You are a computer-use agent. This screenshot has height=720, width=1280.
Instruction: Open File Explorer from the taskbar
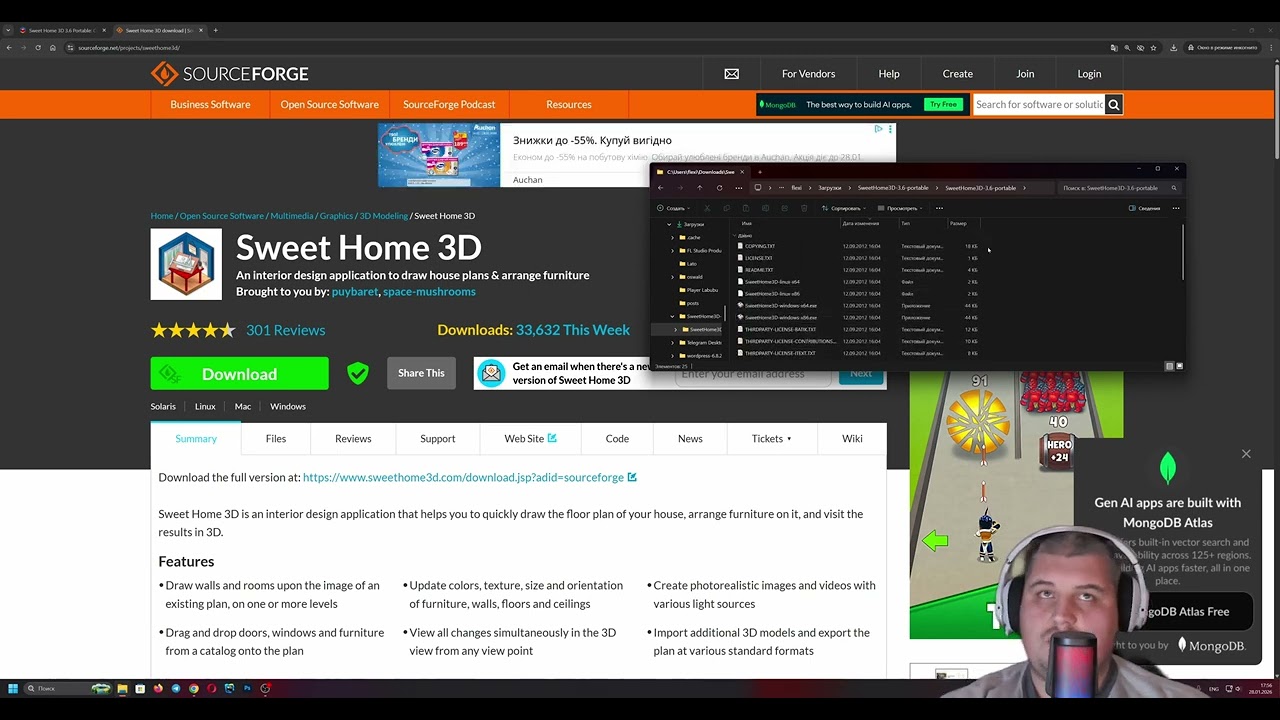click(x=123, y=689)
